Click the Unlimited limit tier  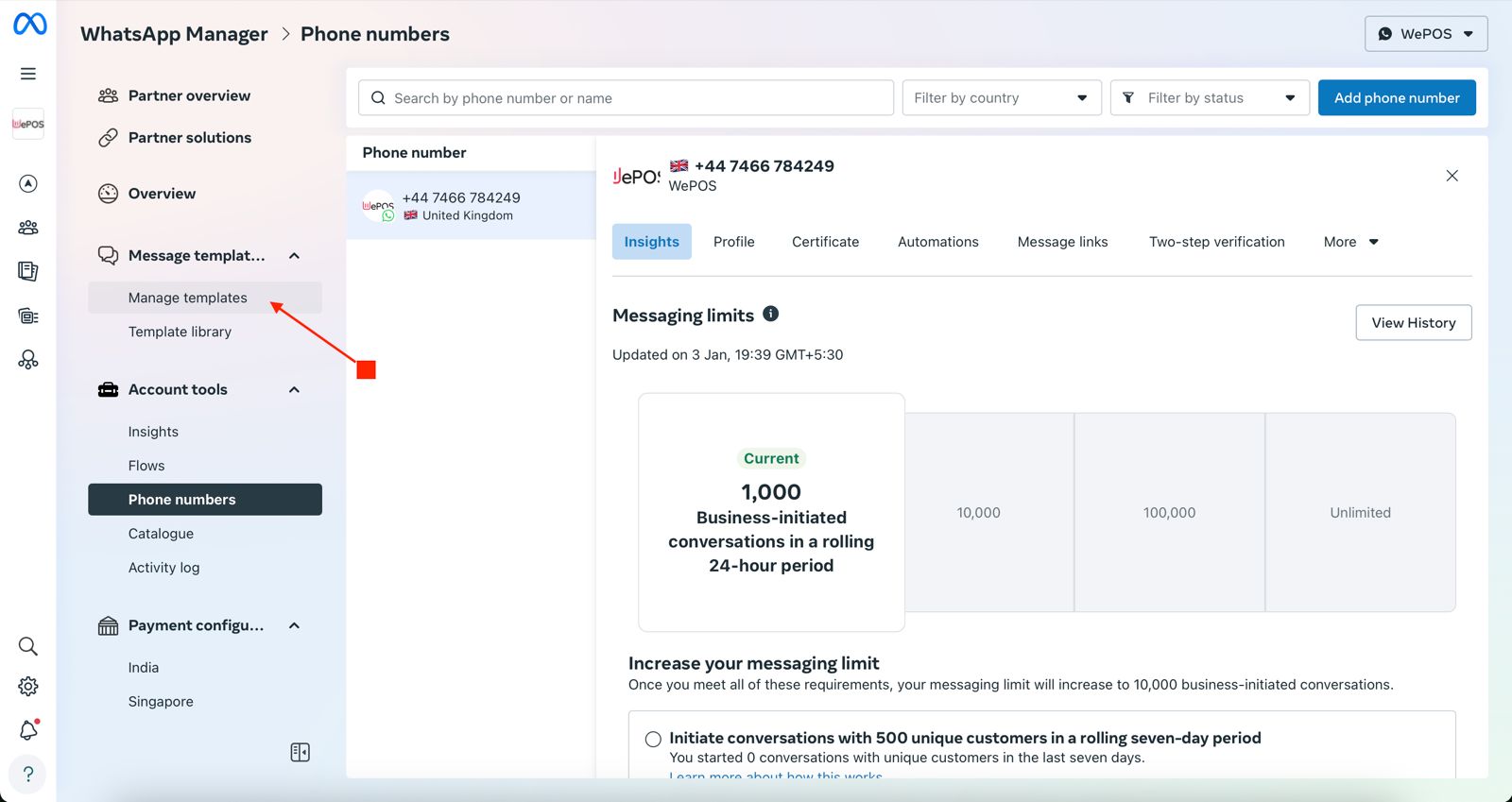point(1361,513)
